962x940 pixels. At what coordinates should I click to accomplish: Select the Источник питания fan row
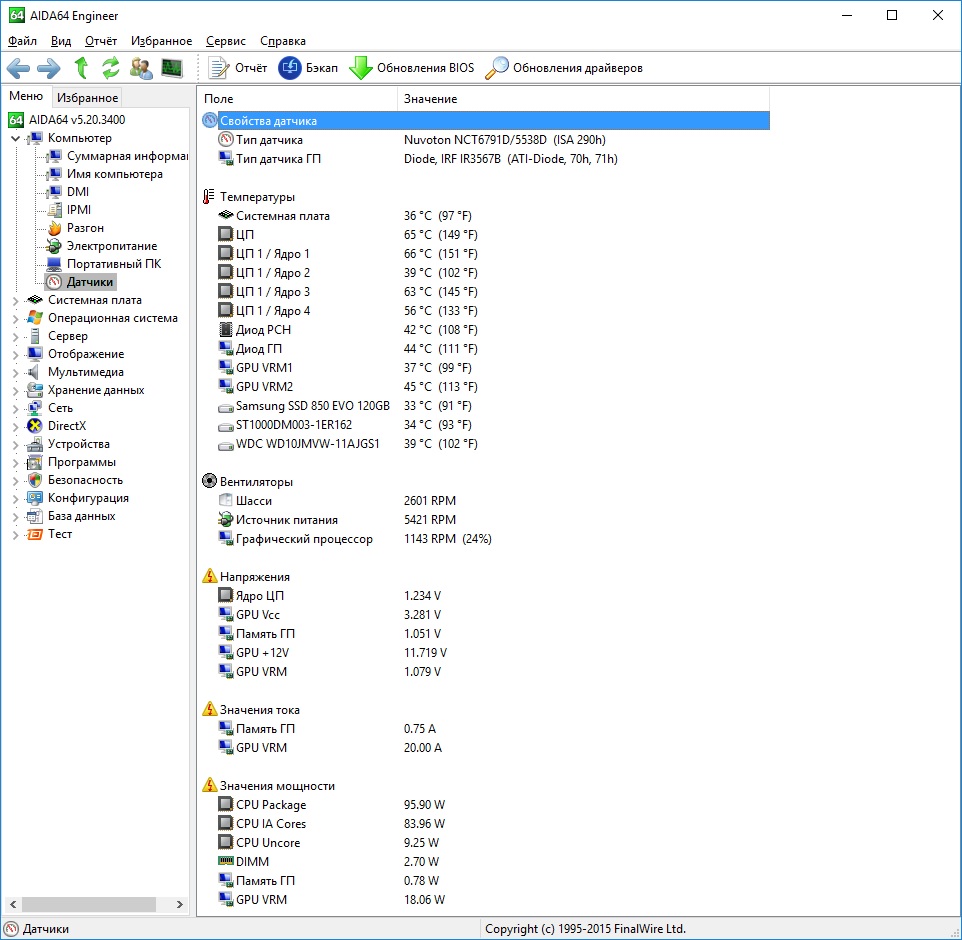tap(485, 520)
